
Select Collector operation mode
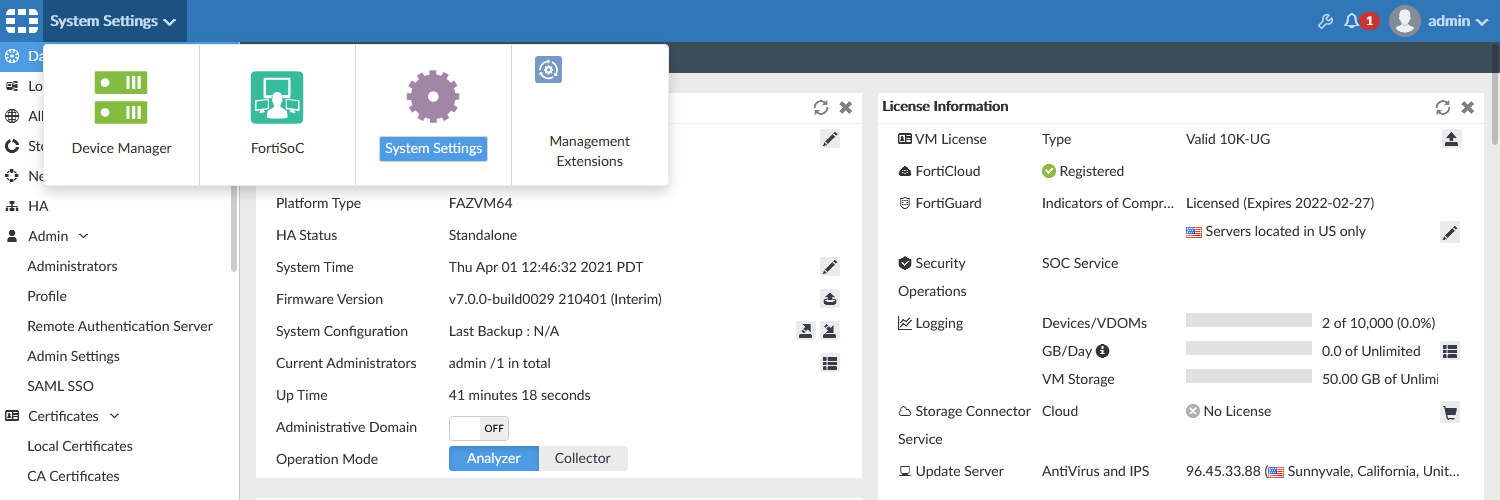coord(583,459)
